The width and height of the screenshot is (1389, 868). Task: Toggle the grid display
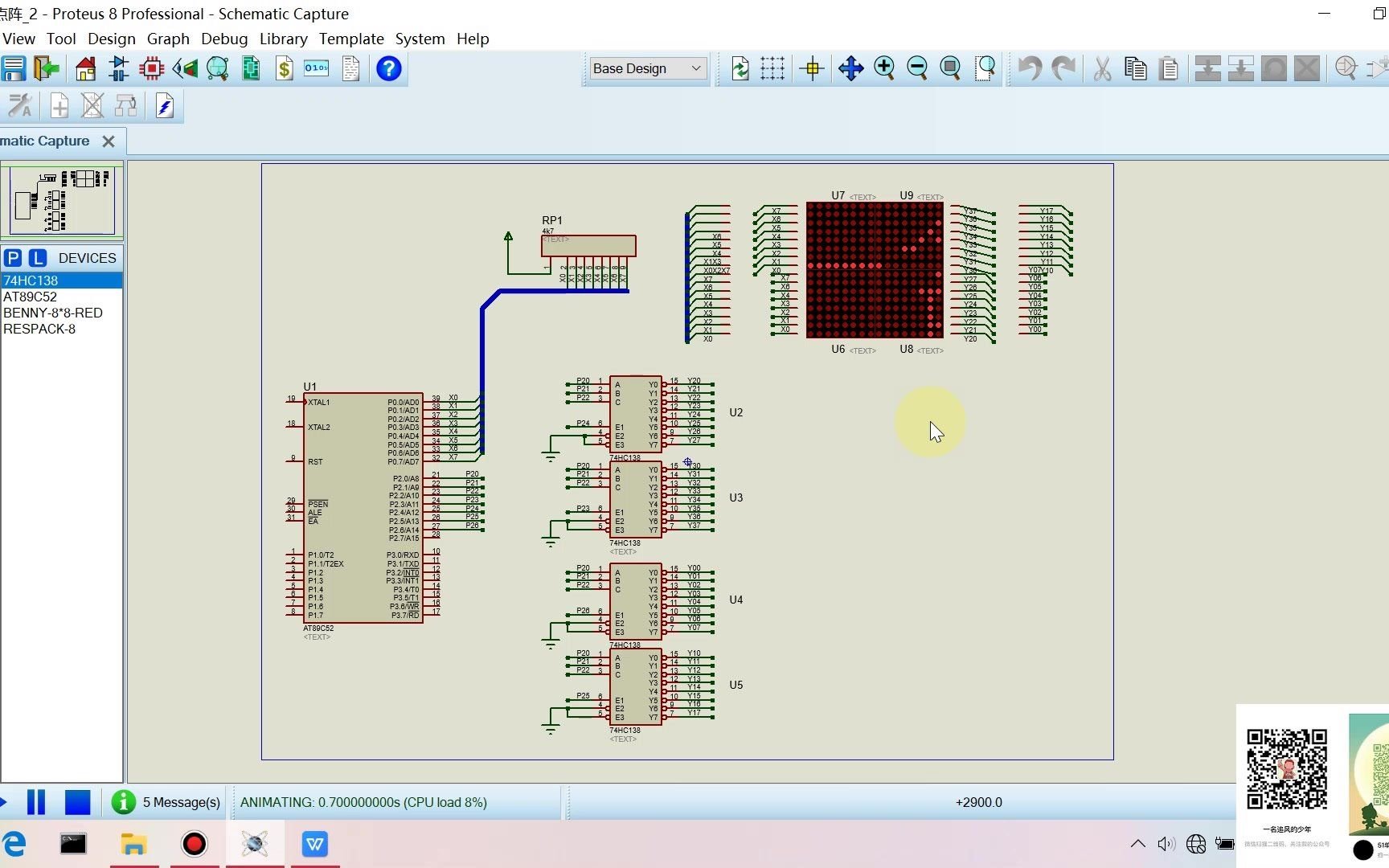[772, 69]
